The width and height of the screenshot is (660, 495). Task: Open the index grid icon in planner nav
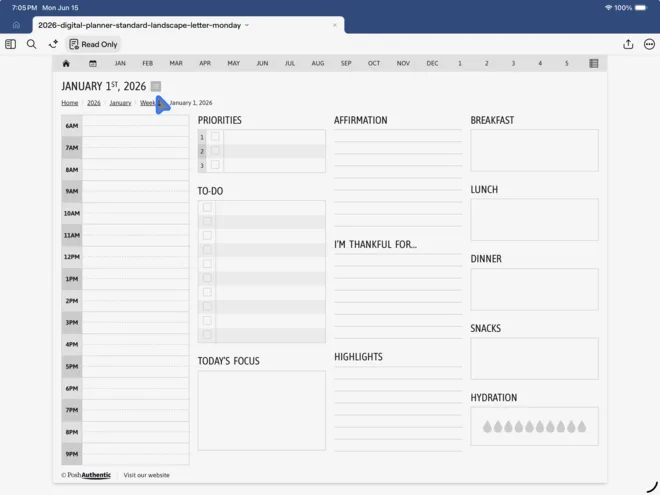click(x=593, y=64)
